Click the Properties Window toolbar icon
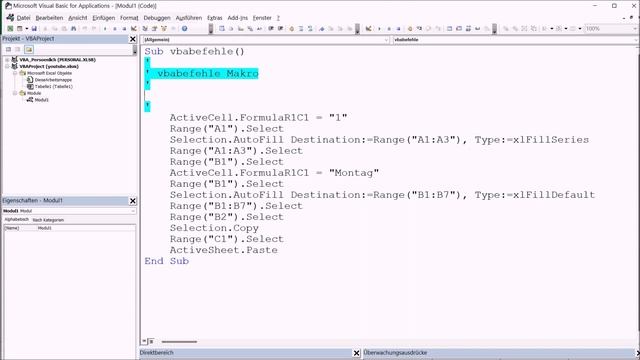 (x=154, y=29)
